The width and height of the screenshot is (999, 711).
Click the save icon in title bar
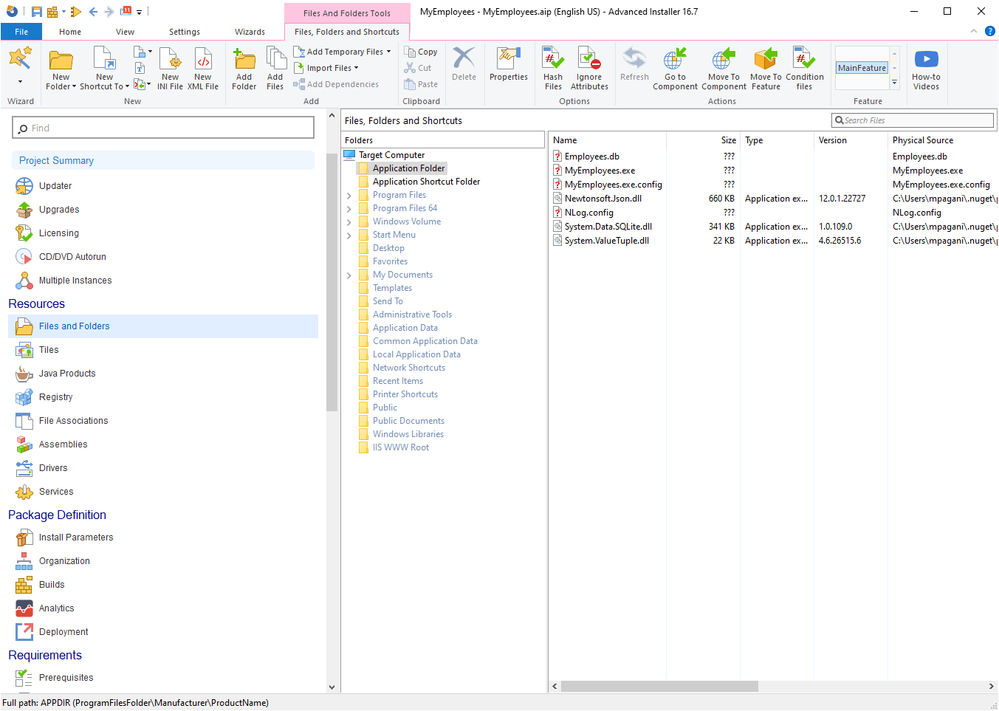pos(36,11)
